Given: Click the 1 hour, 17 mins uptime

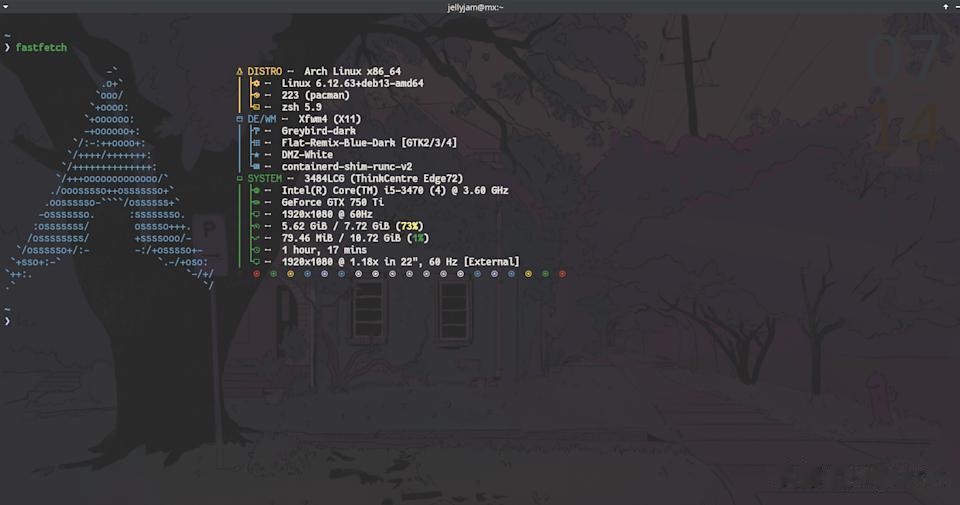Looking at the screenshot, I should (324, 250).
